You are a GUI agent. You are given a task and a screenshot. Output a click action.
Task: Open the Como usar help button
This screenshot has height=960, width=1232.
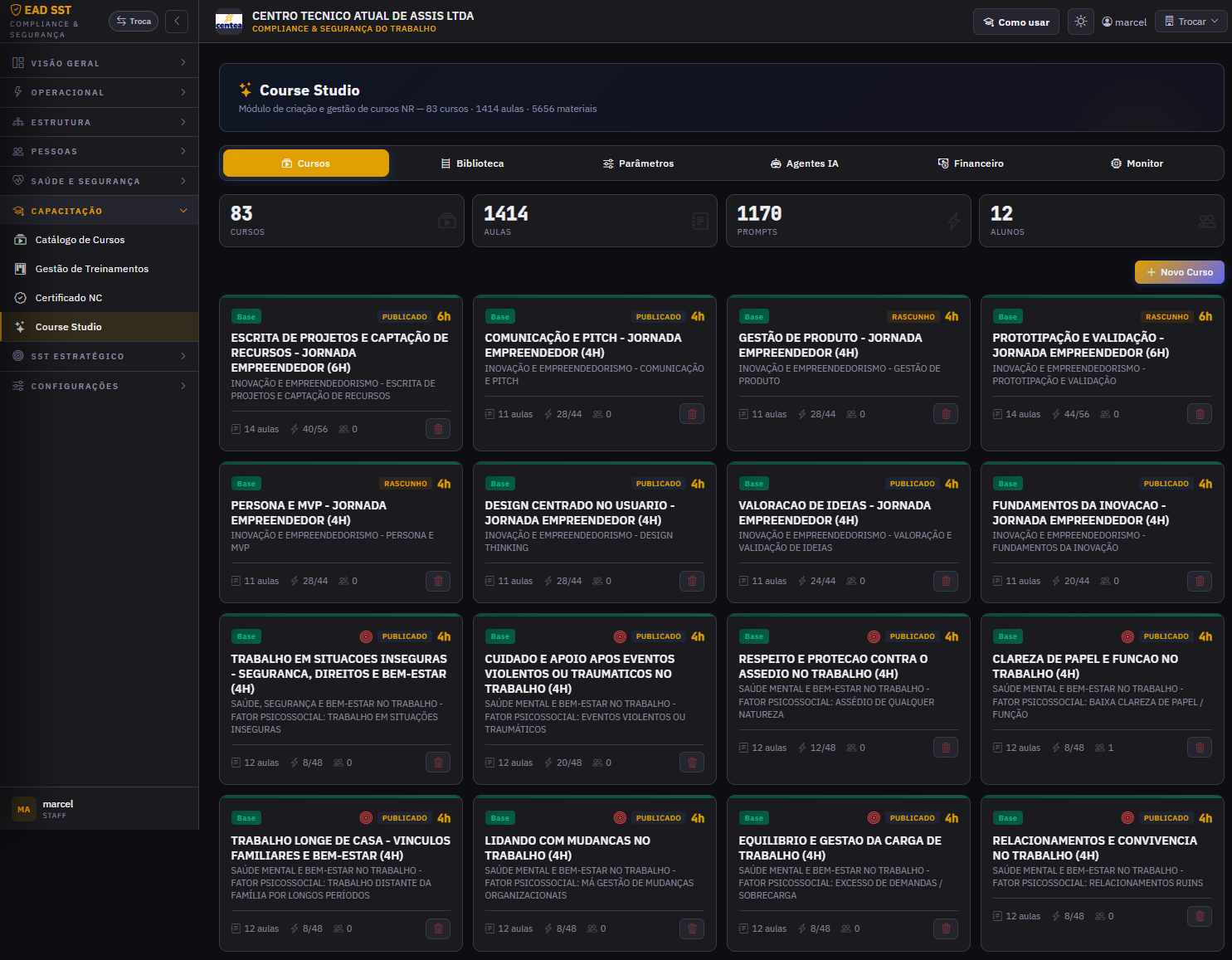coord(1016,22)
